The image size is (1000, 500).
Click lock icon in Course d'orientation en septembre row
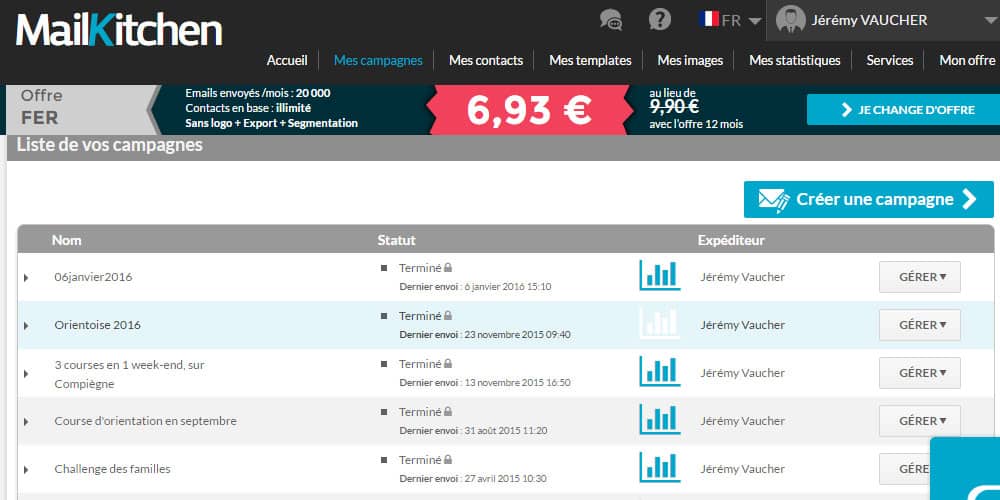(448, 411)
